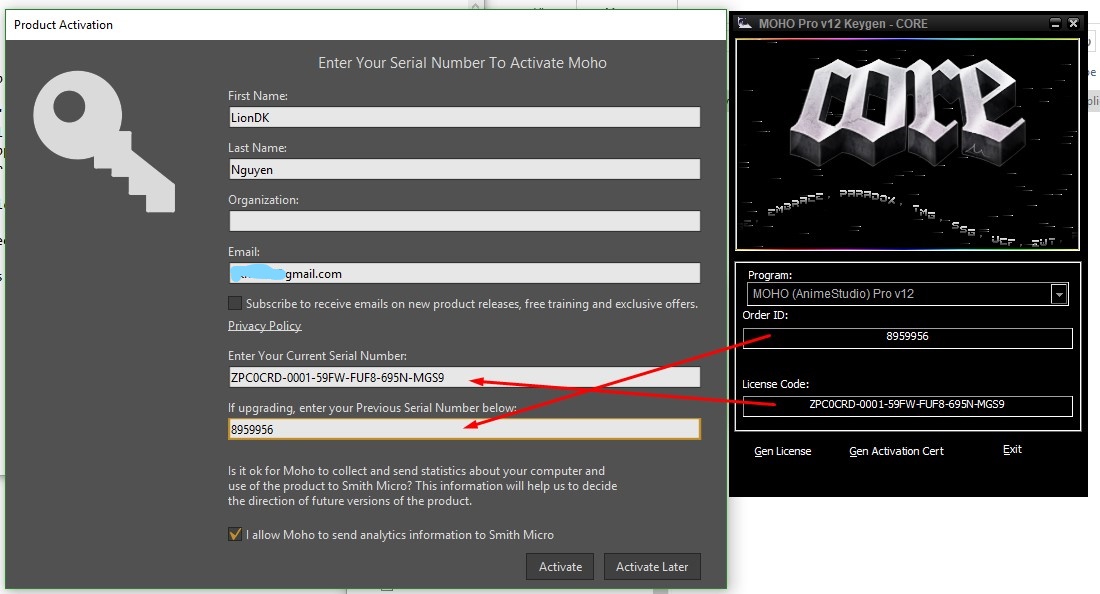Click the First Name field containing LionDK
Screen dimensions: 1100x594
click(464, 117)
